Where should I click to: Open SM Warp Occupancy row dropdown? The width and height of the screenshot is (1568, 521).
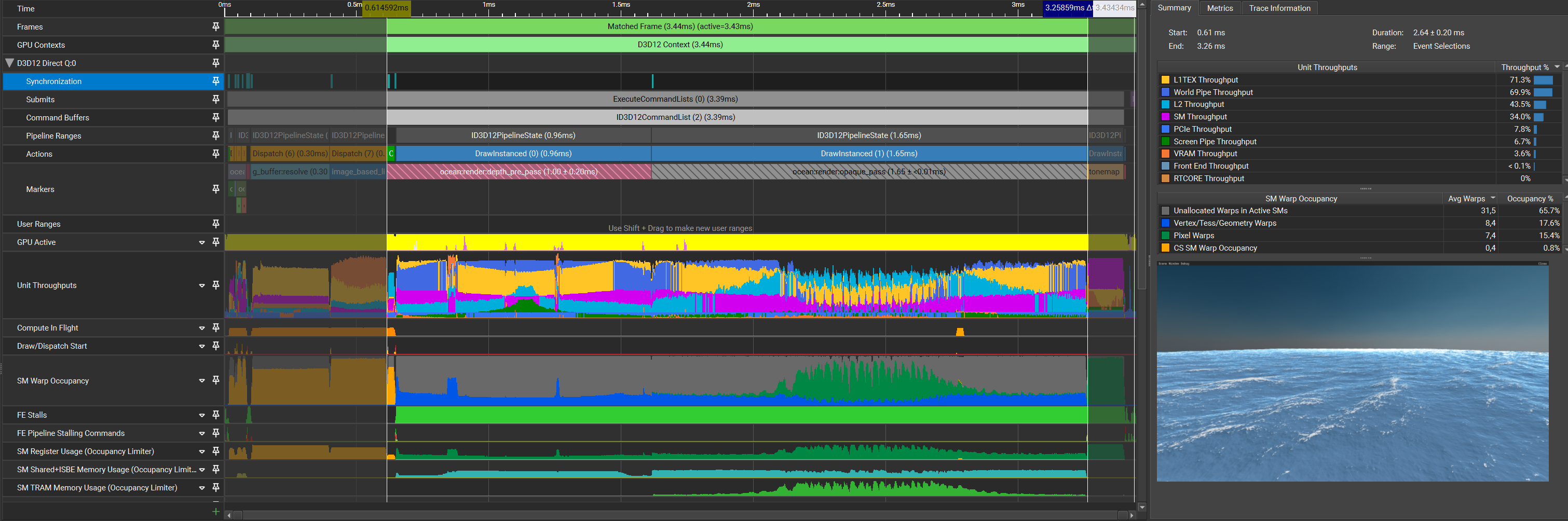tap(202, 381)
